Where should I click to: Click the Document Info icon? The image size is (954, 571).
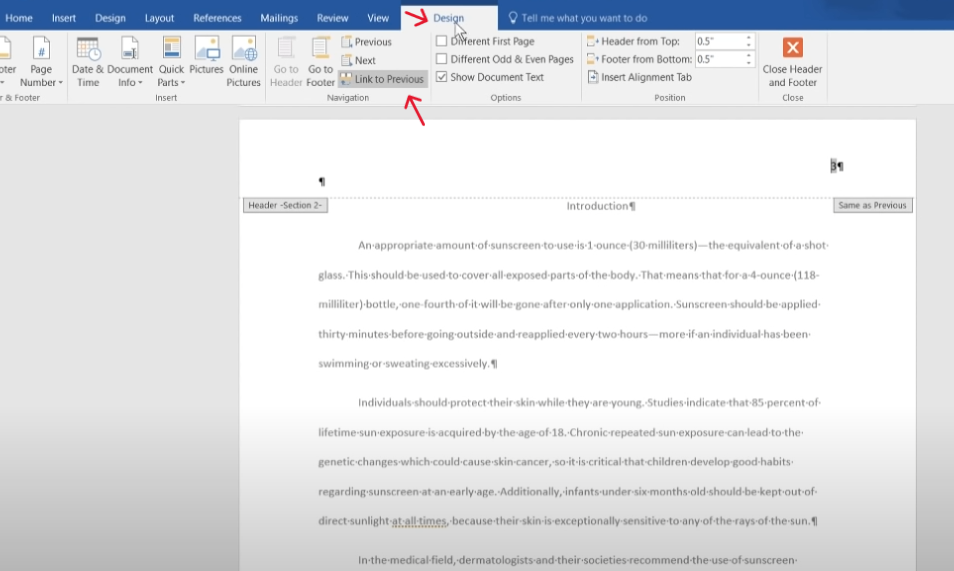tap(130, 48)
